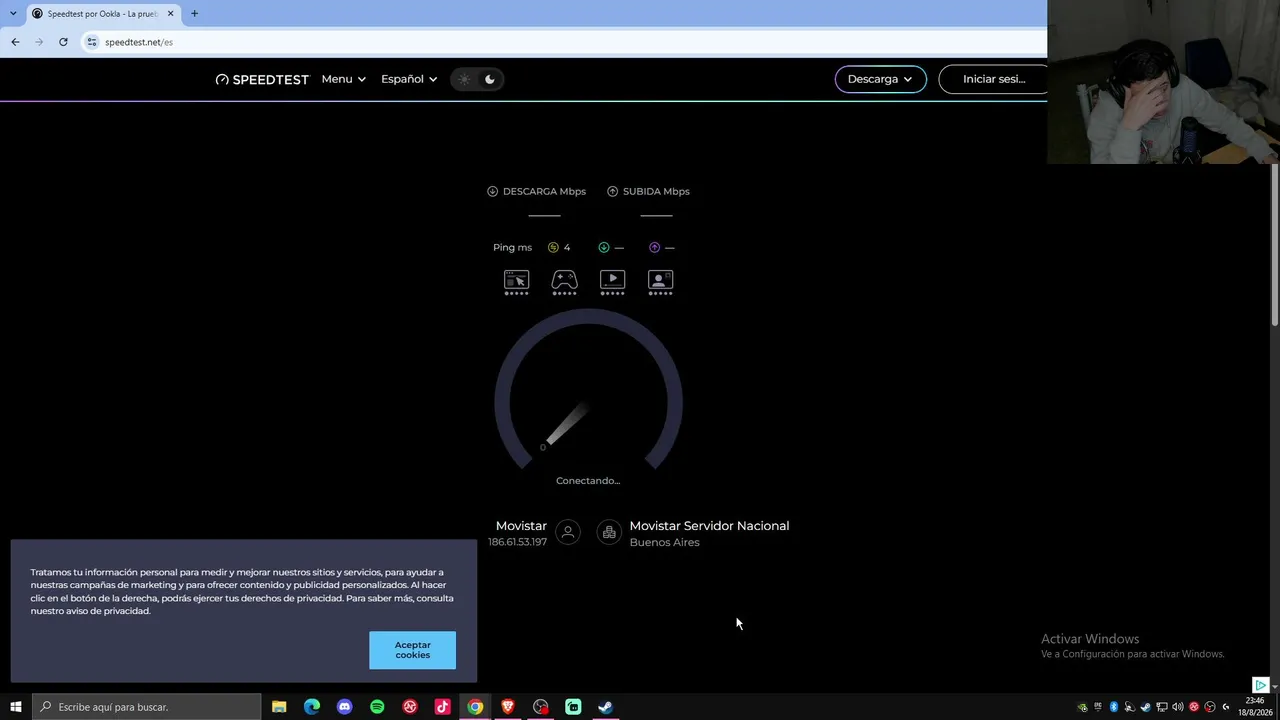Click the Movistar provider name
The height and width of the screenshot is (720, 1280).
pos(521,526)
